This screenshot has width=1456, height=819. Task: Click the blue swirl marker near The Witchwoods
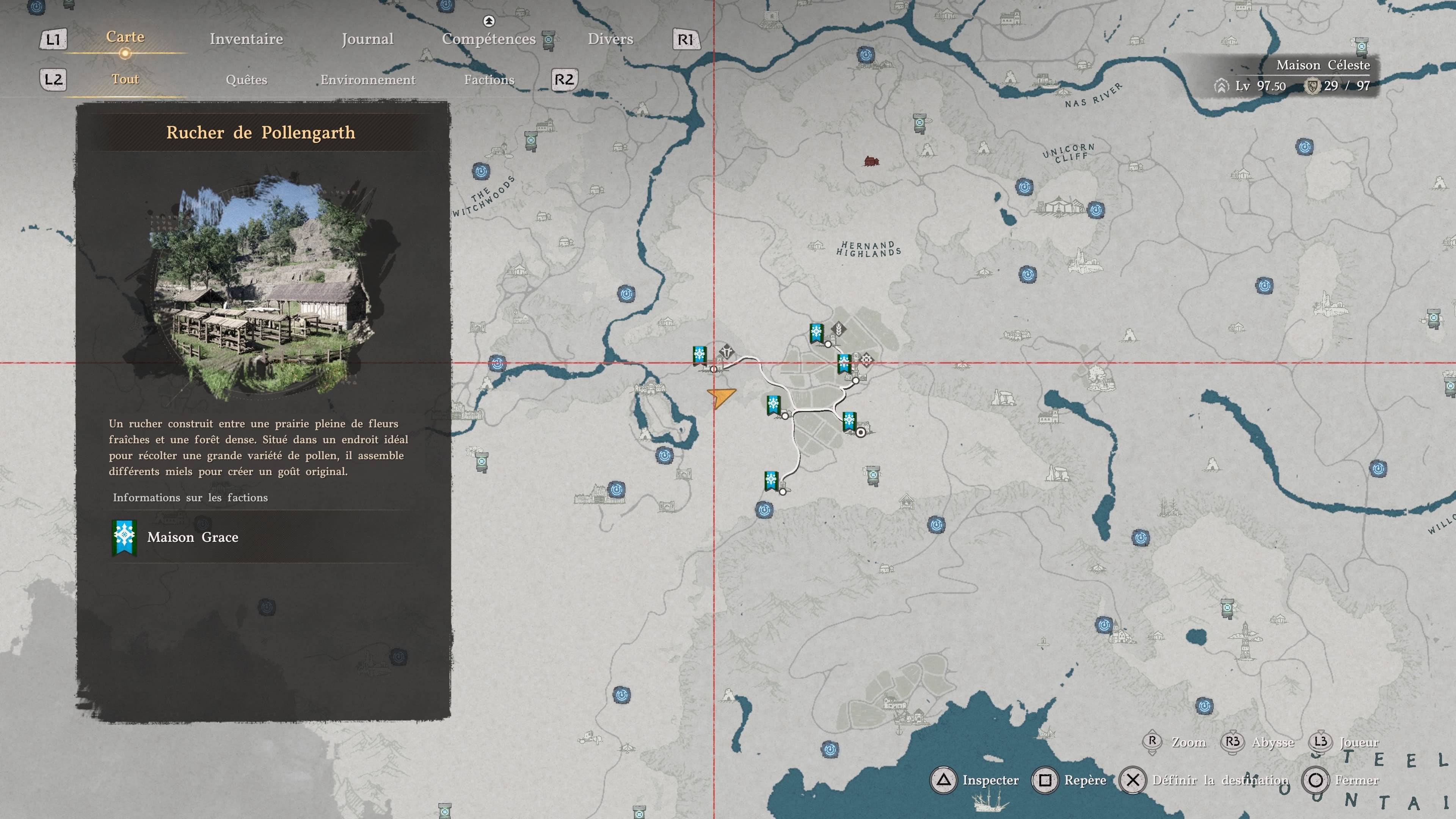[x=481, y=171]
